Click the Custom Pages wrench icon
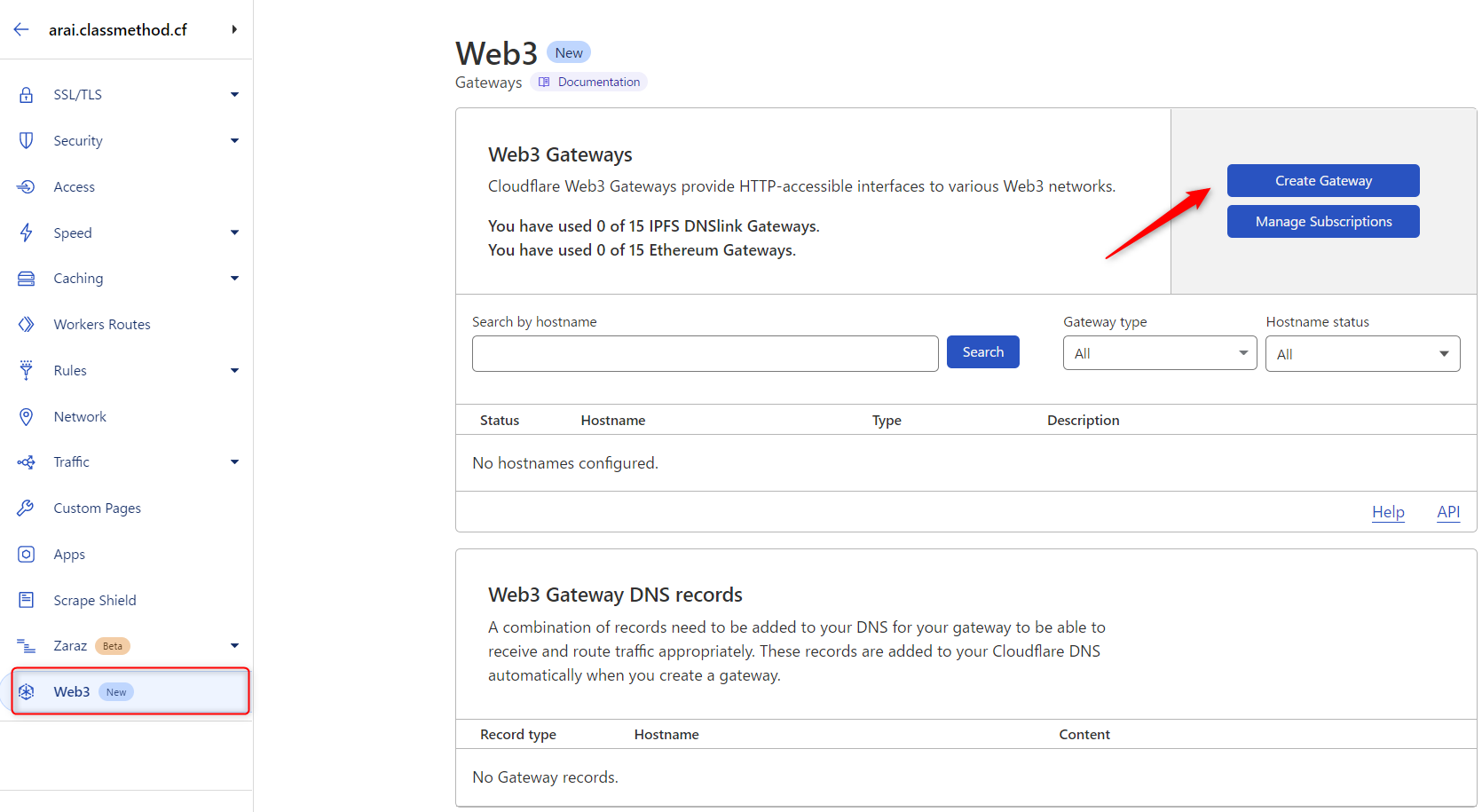Screen dimensions: 1482x812 point(27,508)
